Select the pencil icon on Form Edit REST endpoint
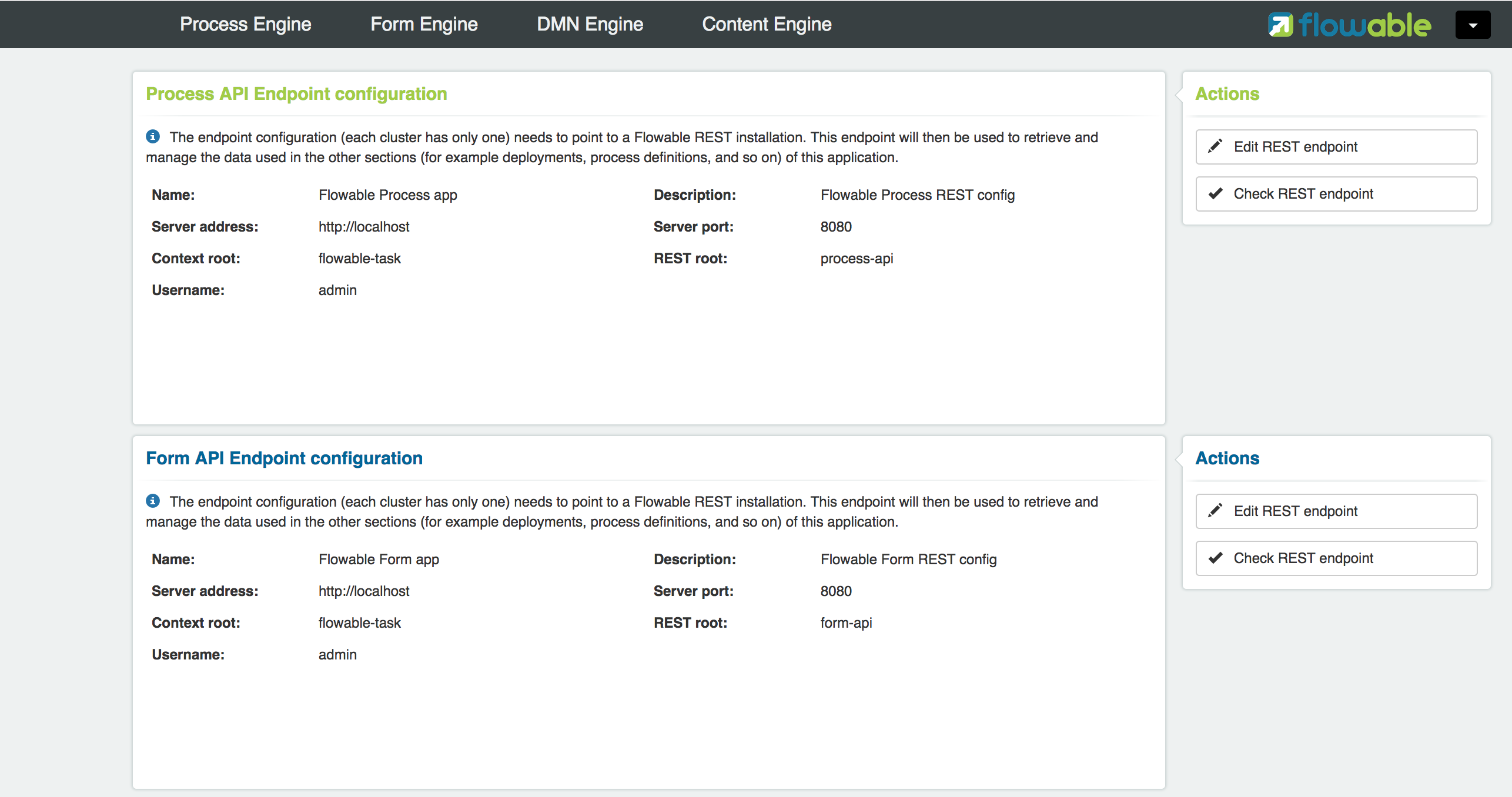Screen dimensions: 1512x797 [x=1216, y=511]
